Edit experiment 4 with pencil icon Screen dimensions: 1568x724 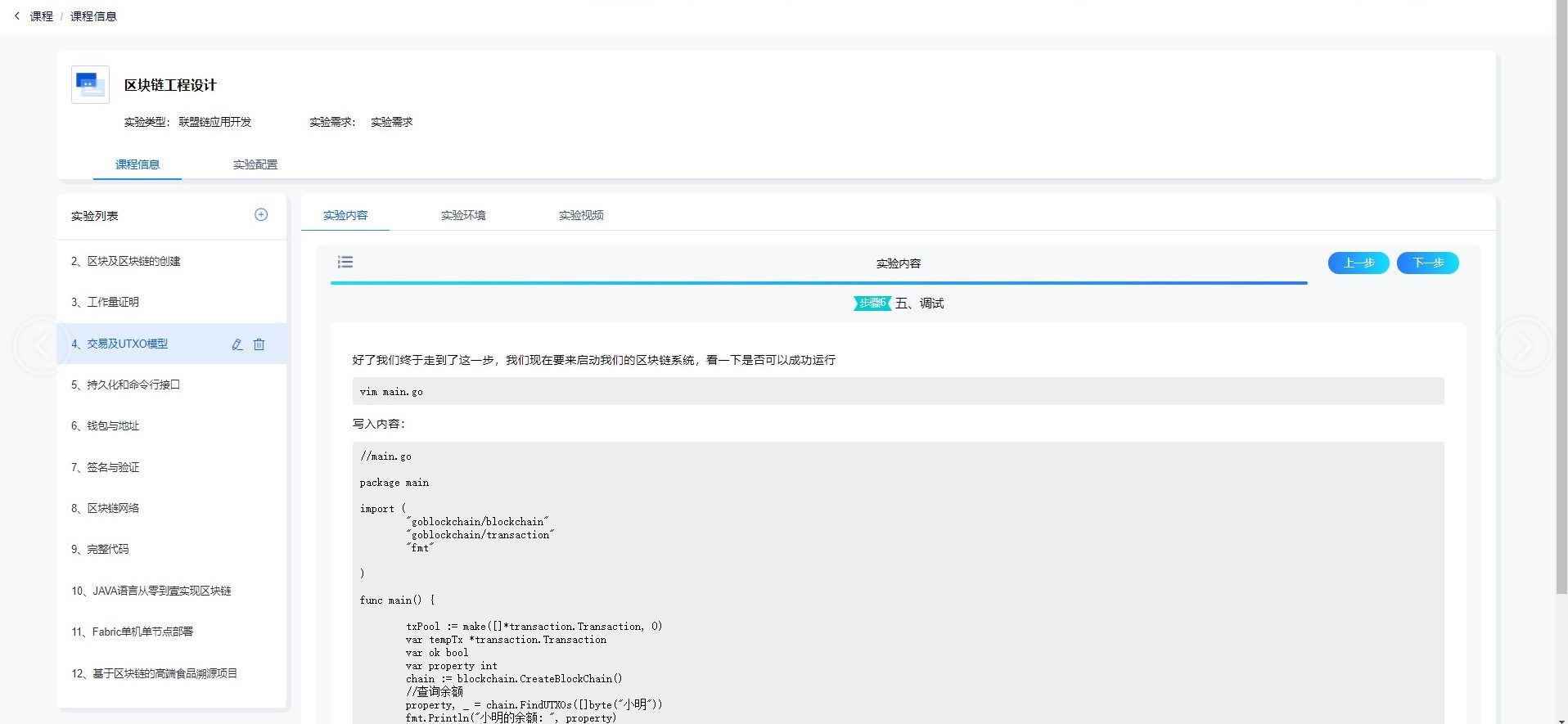[237, 344]
